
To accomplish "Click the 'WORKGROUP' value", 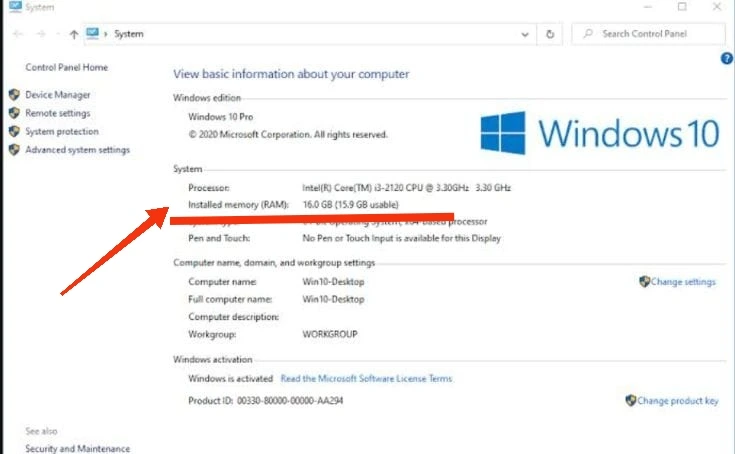I will tap(330, 334).
